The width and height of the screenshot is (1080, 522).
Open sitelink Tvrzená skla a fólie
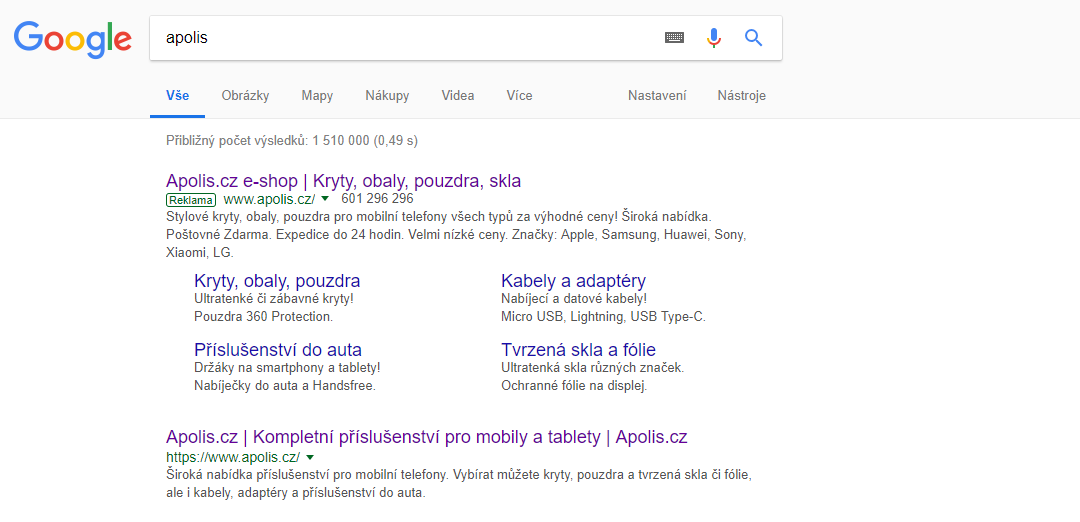579,349
